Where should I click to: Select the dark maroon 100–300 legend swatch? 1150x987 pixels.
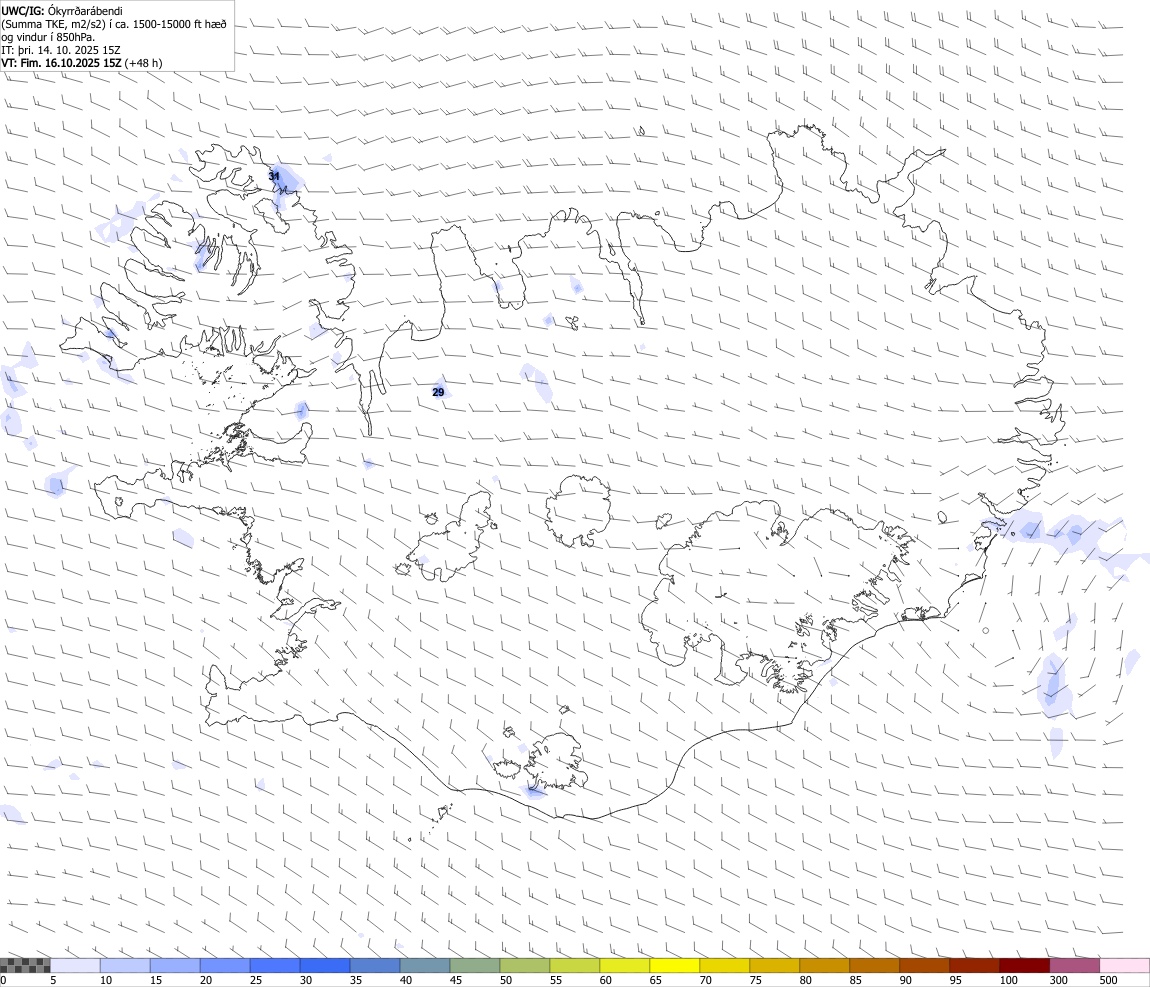point(1025,965)
